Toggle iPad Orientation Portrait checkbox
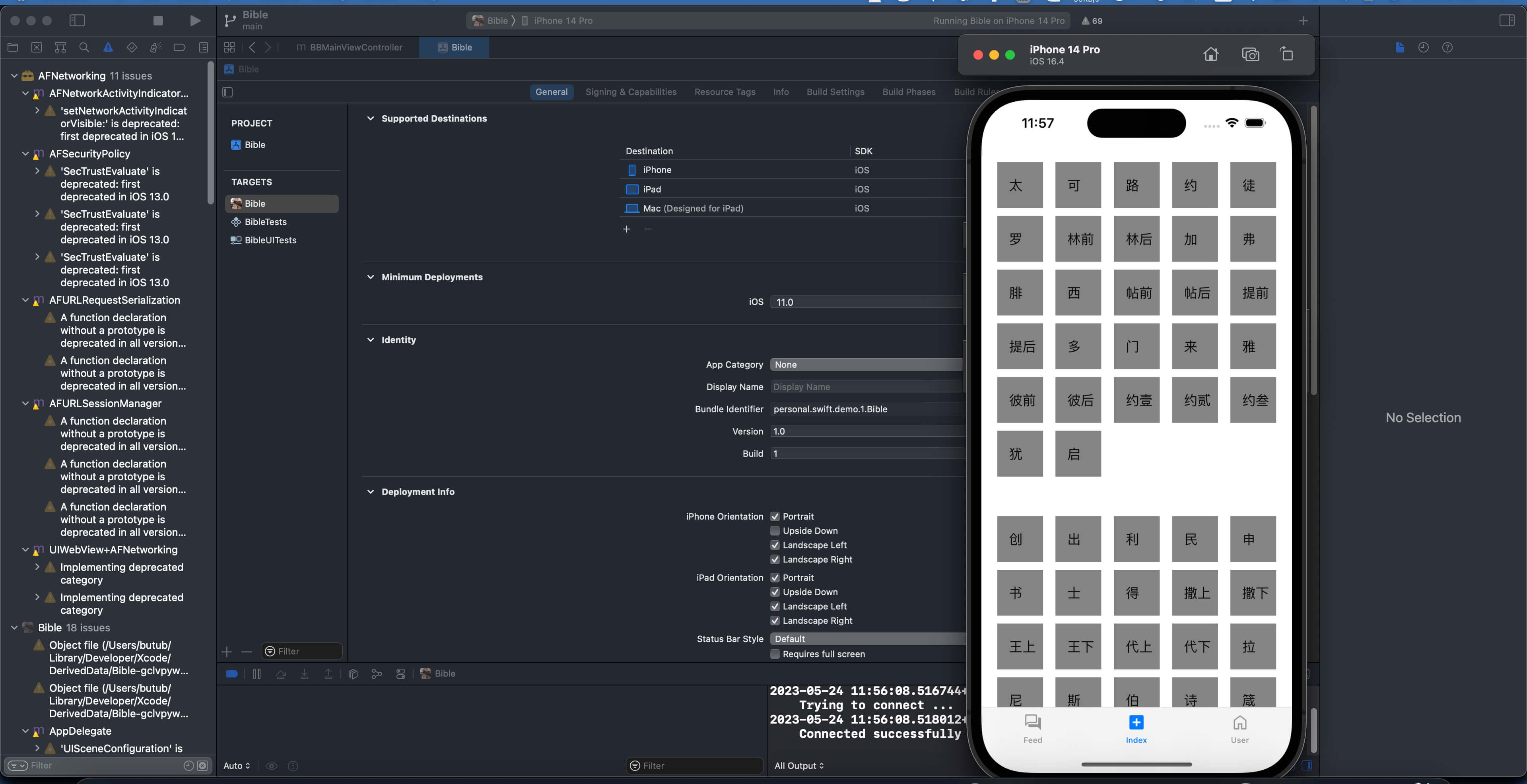The image size is (1527, 784). tap(775, 578)
